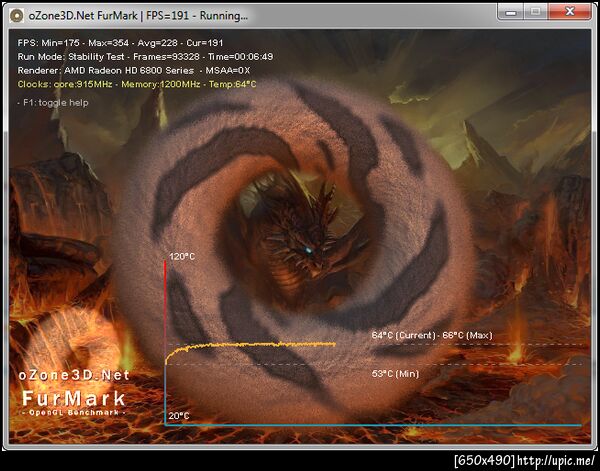The height and width of the screenshot is (471, 600).
Task: Click the '[650x490] http://upic.me/' caption
Action: 525,460
